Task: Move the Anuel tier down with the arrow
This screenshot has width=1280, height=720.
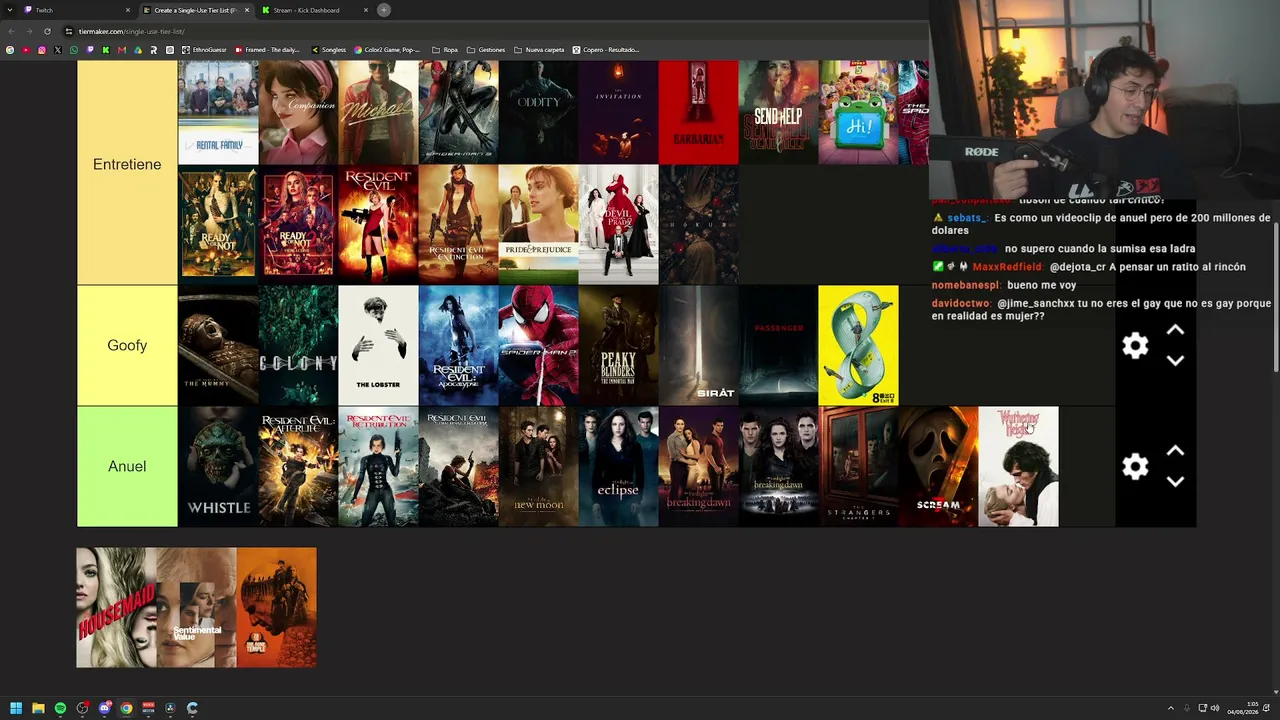Action: pos(1175,481)
